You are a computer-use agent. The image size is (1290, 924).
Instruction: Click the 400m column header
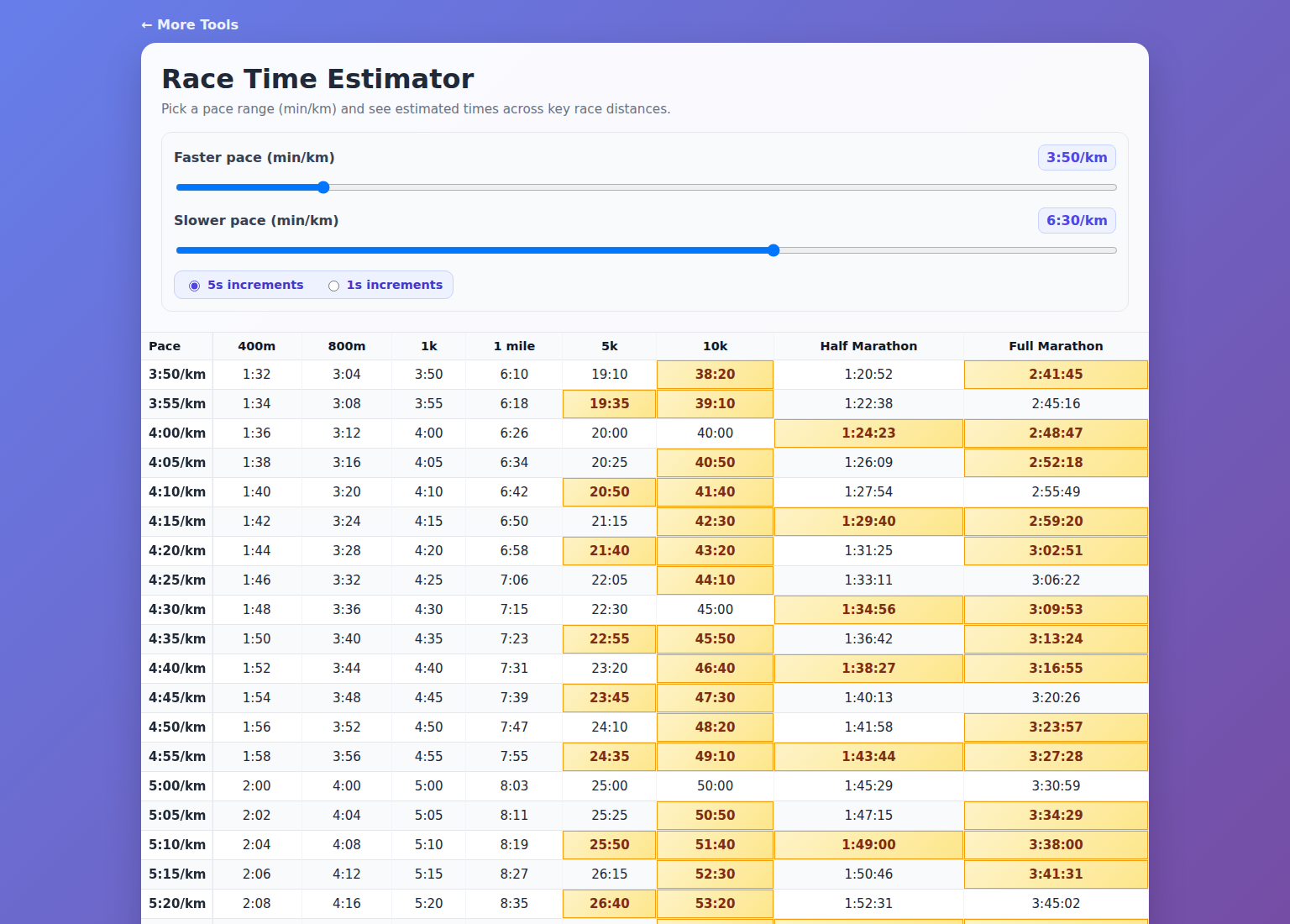point(257,345)
